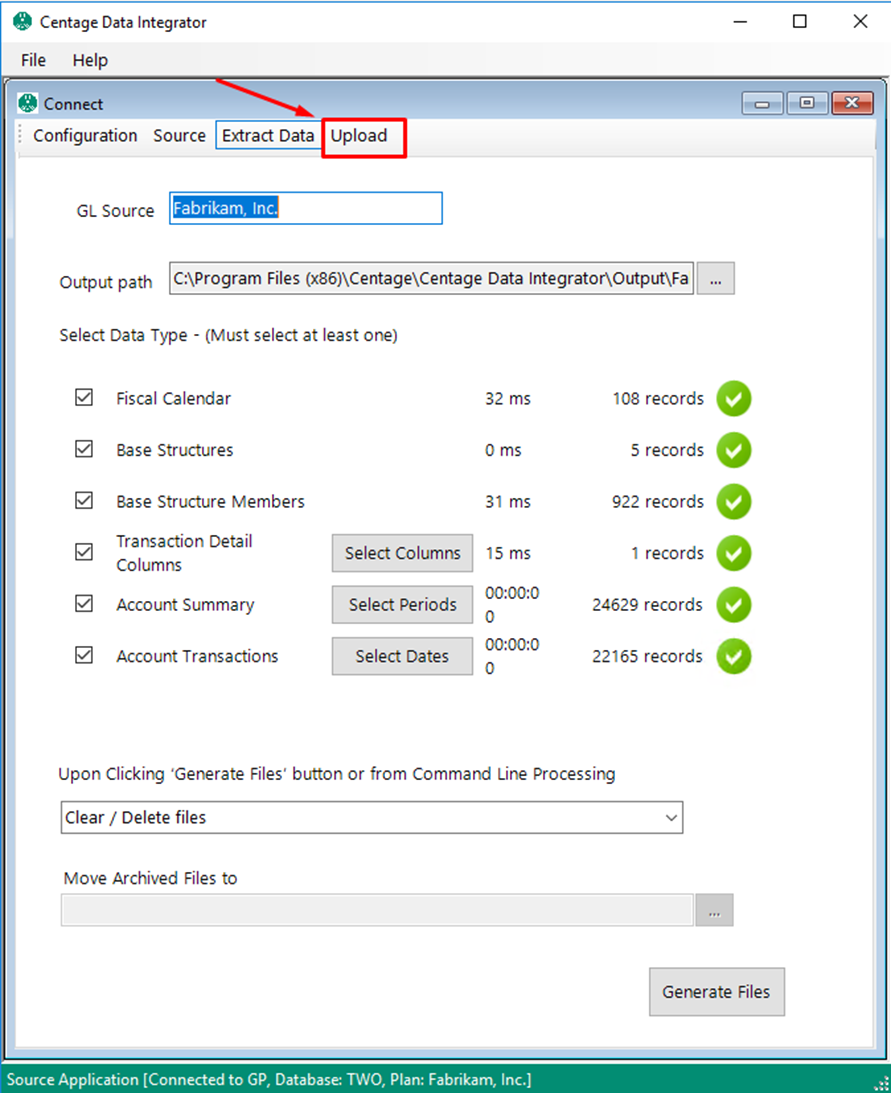Screen dimensions: 891x1093
Task: Browse for the Output path folder
Action: (715, 279)
